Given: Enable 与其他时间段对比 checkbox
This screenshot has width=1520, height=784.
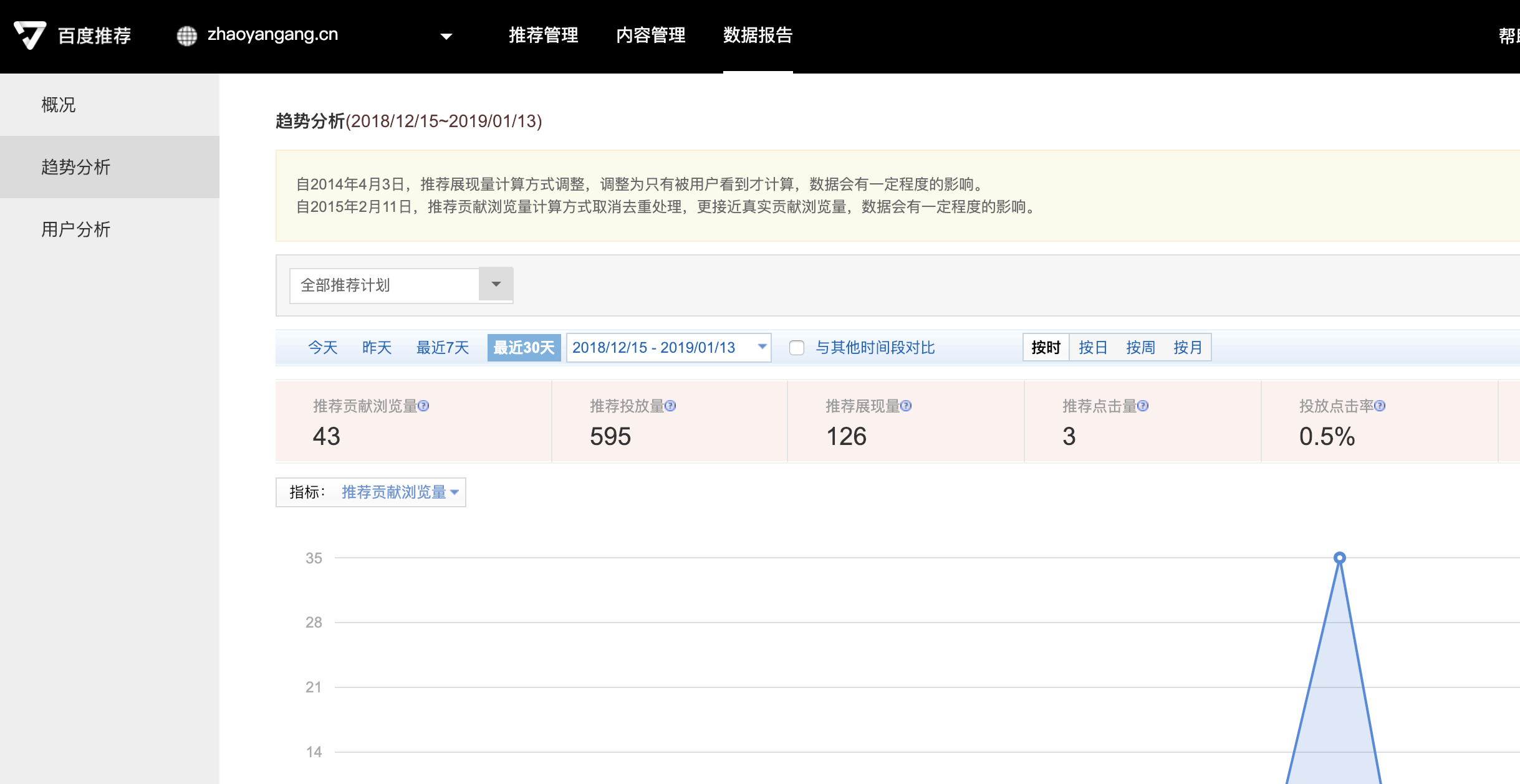Looking at the screenshot, I should click(x=796, y=348).
